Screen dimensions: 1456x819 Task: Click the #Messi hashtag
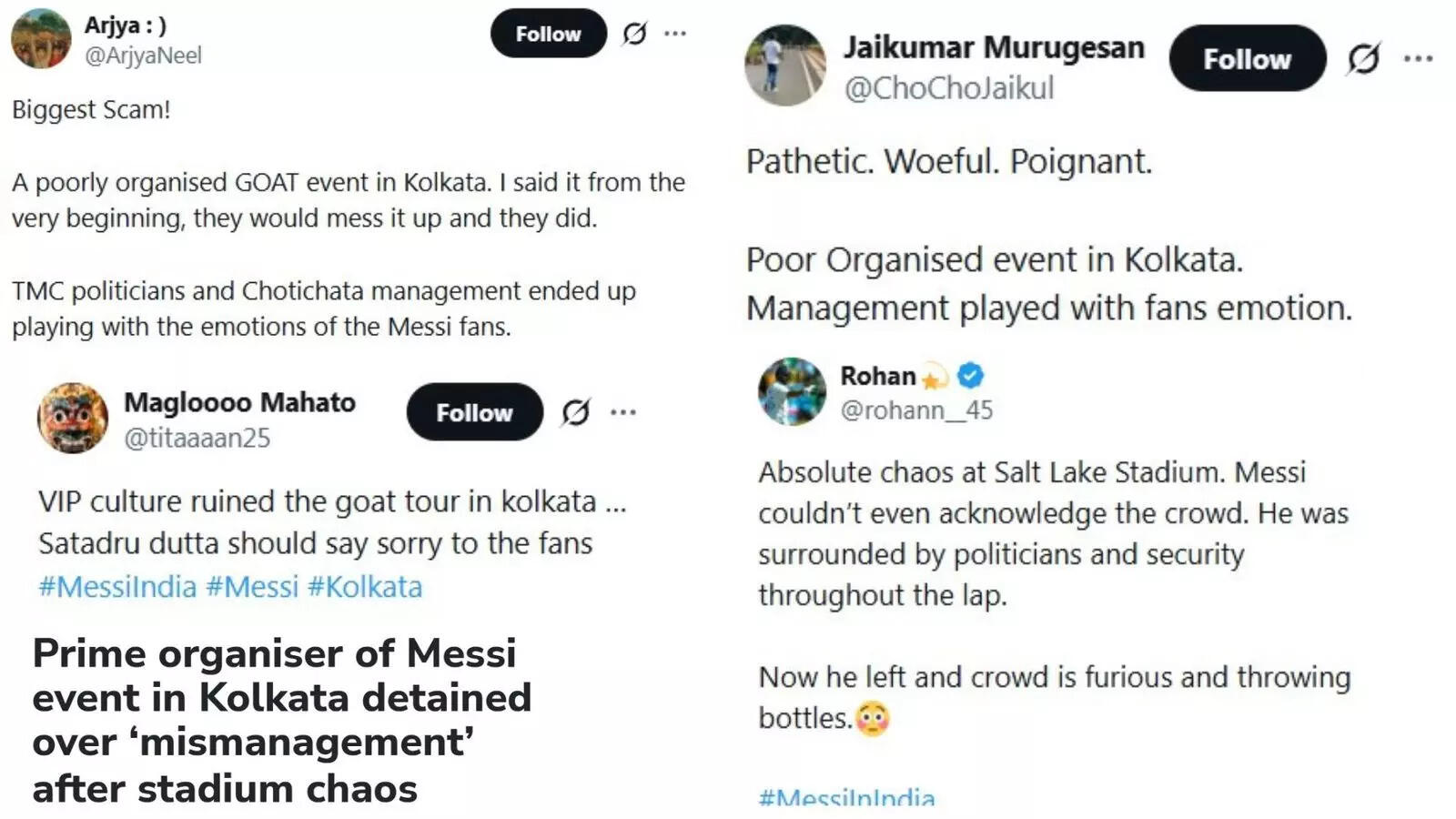[252, 587]
